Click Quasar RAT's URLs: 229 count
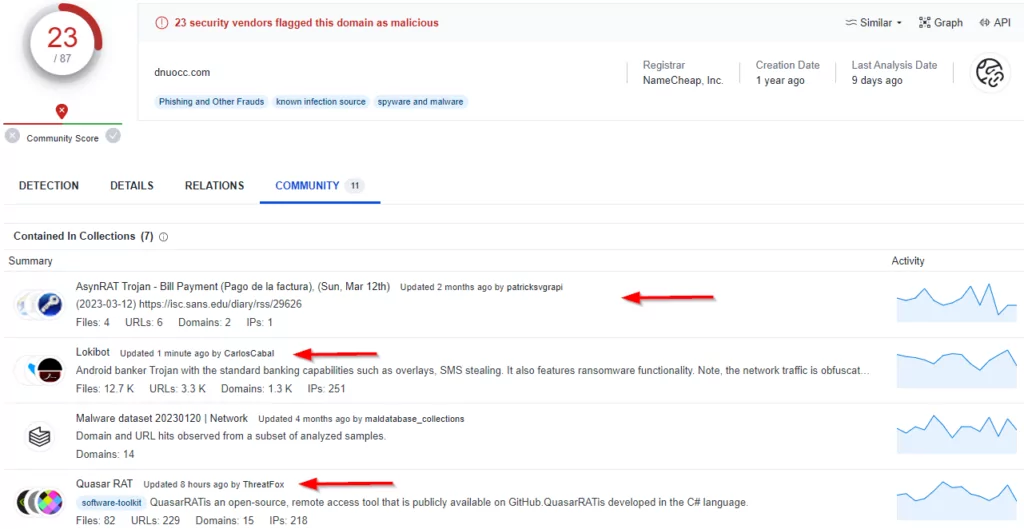This screenshot has height=529, width=1024. [x=154, y=521]
